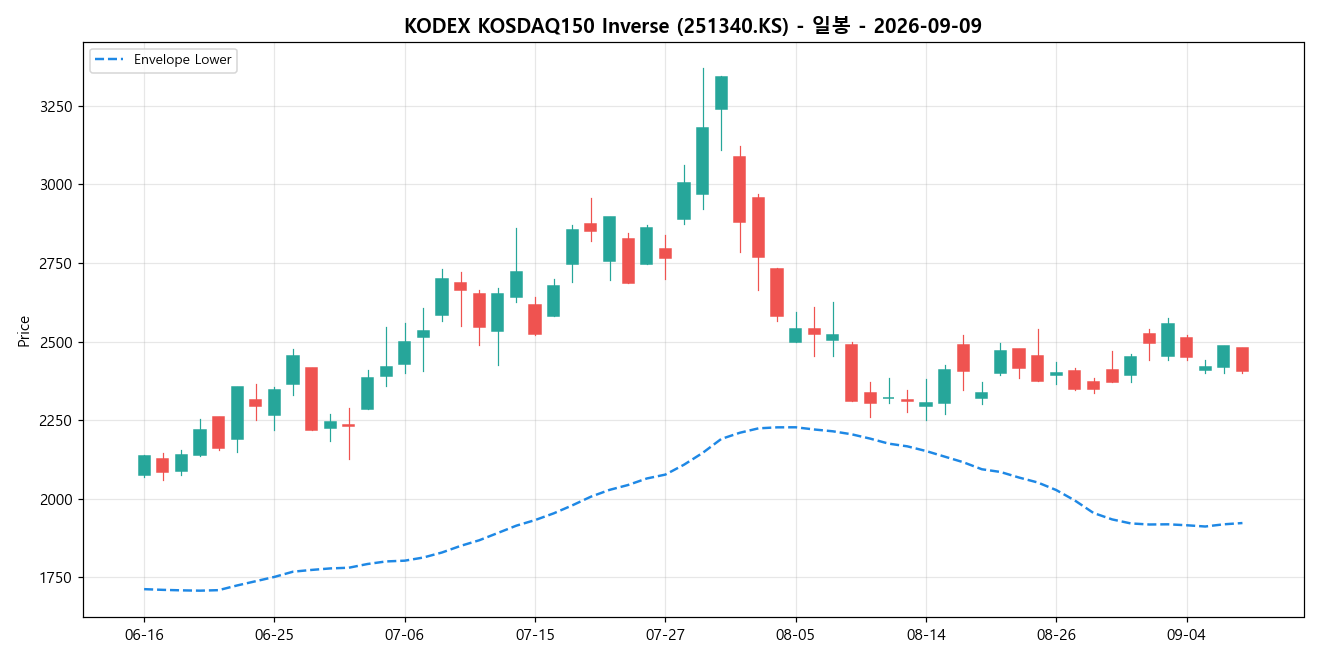Click the 07-15 x-axis date label
Image resolution: width=1320 pixels, height=660 pixels.
point(535,635)
